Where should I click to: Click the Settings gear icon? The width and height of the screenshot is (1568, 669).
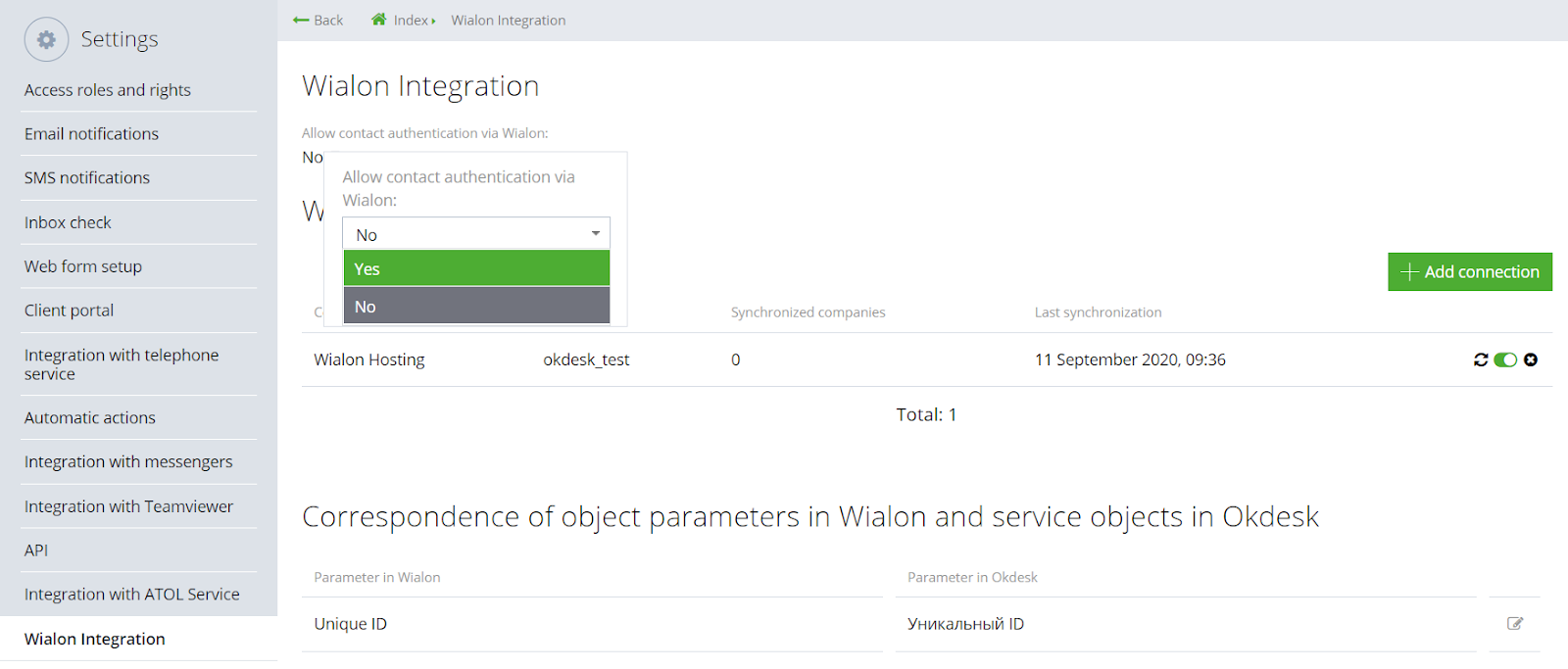46,39
